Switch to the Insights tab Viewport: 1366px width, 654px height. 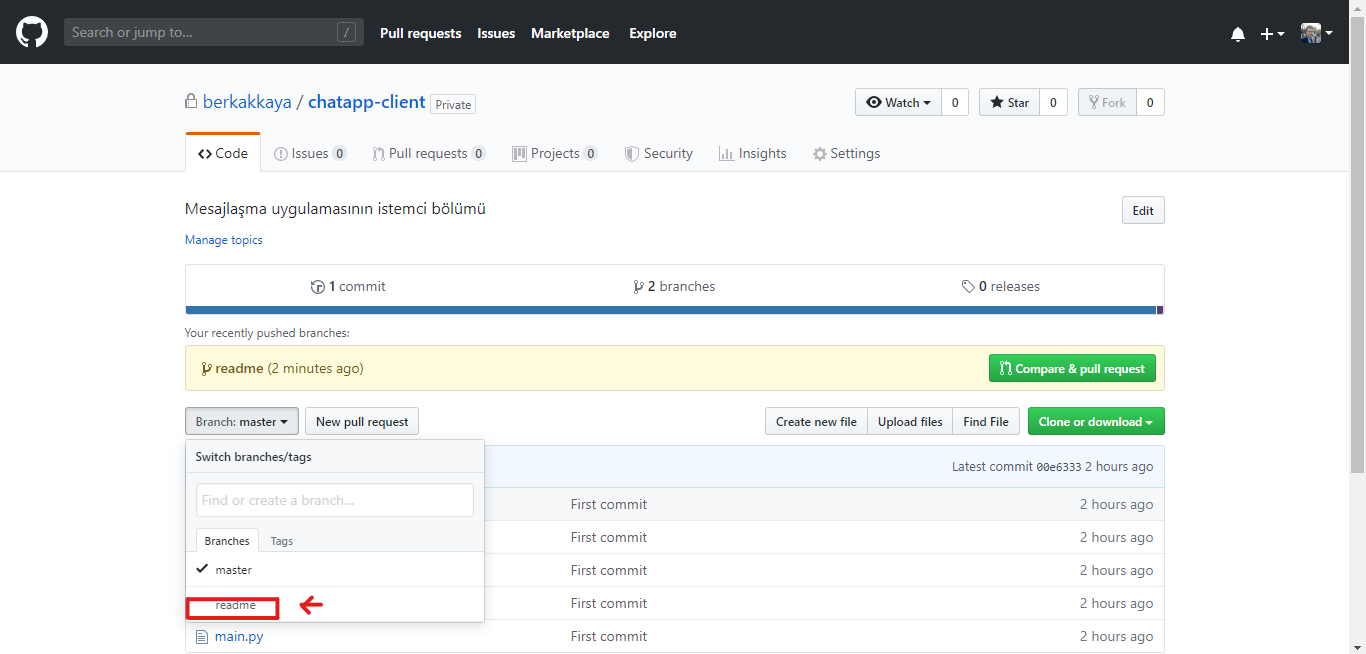pos(753,153)
